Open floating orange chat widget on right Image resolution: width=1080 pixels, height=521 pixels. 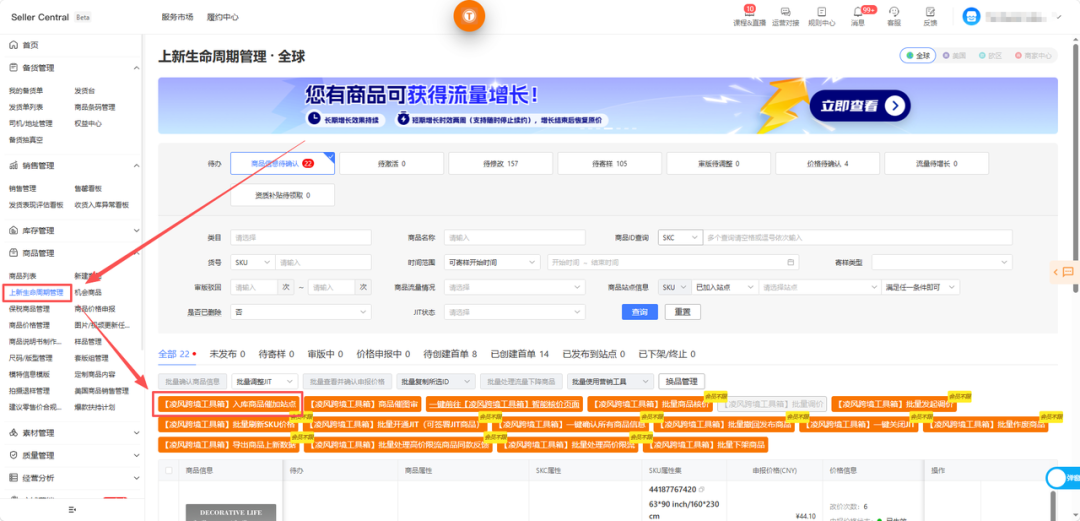(x=1065, y=272)
